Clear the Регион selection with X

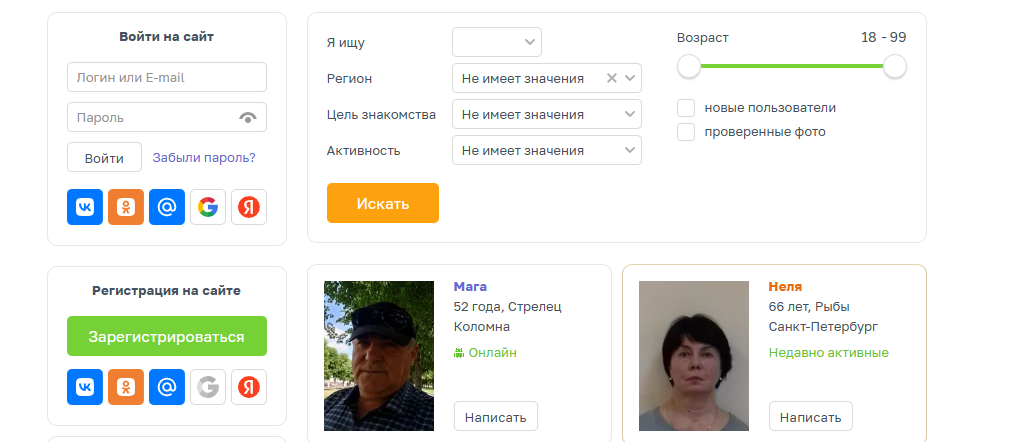(612, 78)
